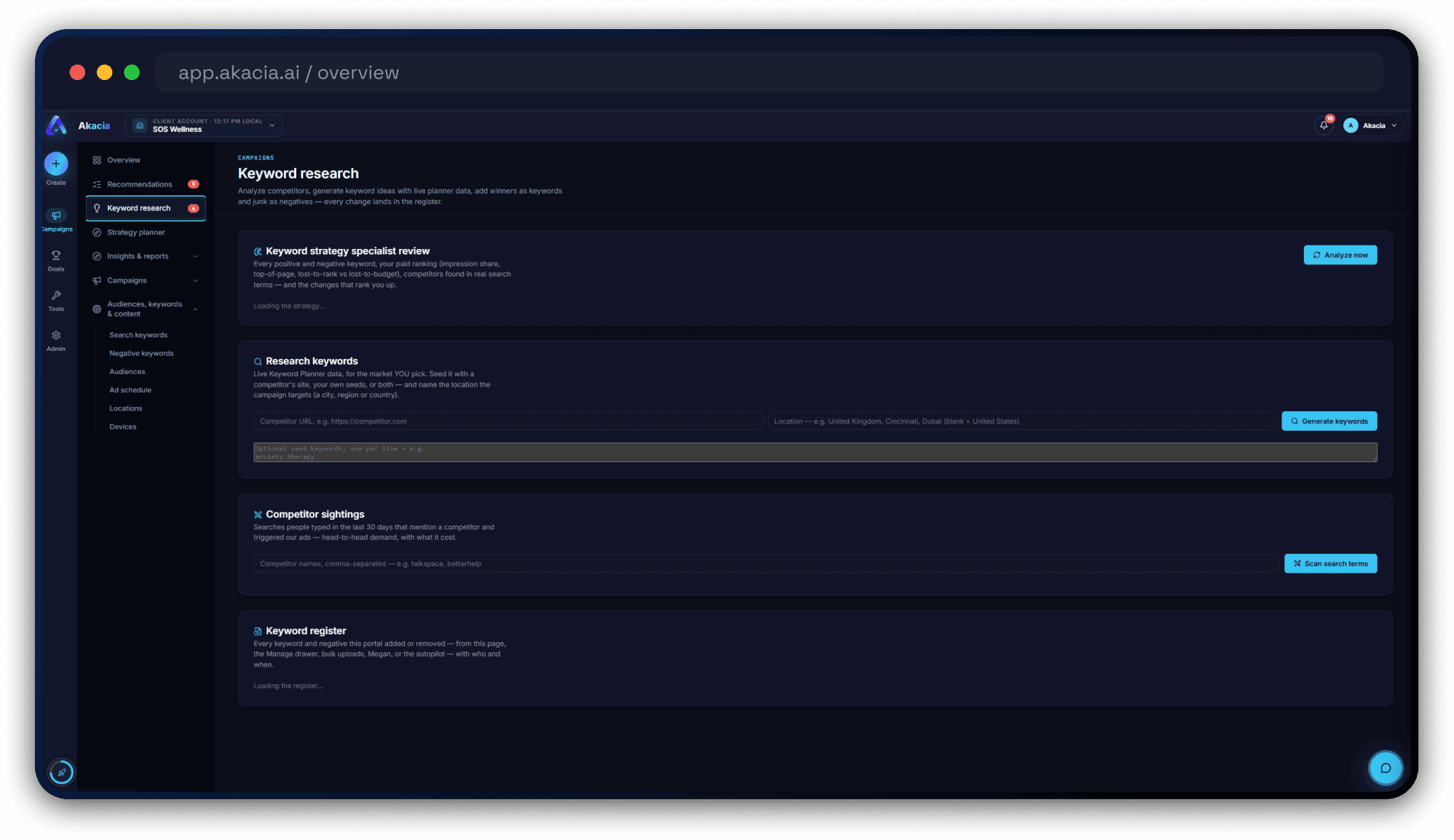Expand Insights & reports section
The width and height of the screenshot is (1454, 840).
coord(146,256)
